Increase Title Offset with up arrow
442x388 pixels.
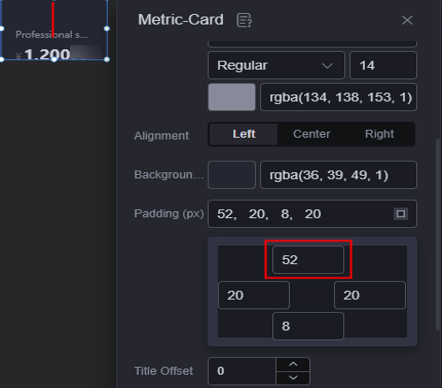pos(293,364)
